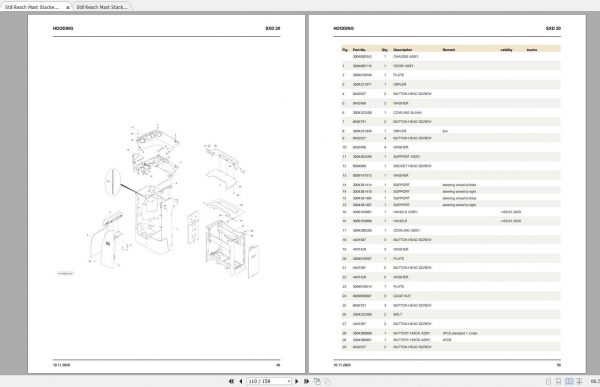The height and width of the screenshot is (387, 600).
Task: Click the Description column header
Action: coord(403,50)
